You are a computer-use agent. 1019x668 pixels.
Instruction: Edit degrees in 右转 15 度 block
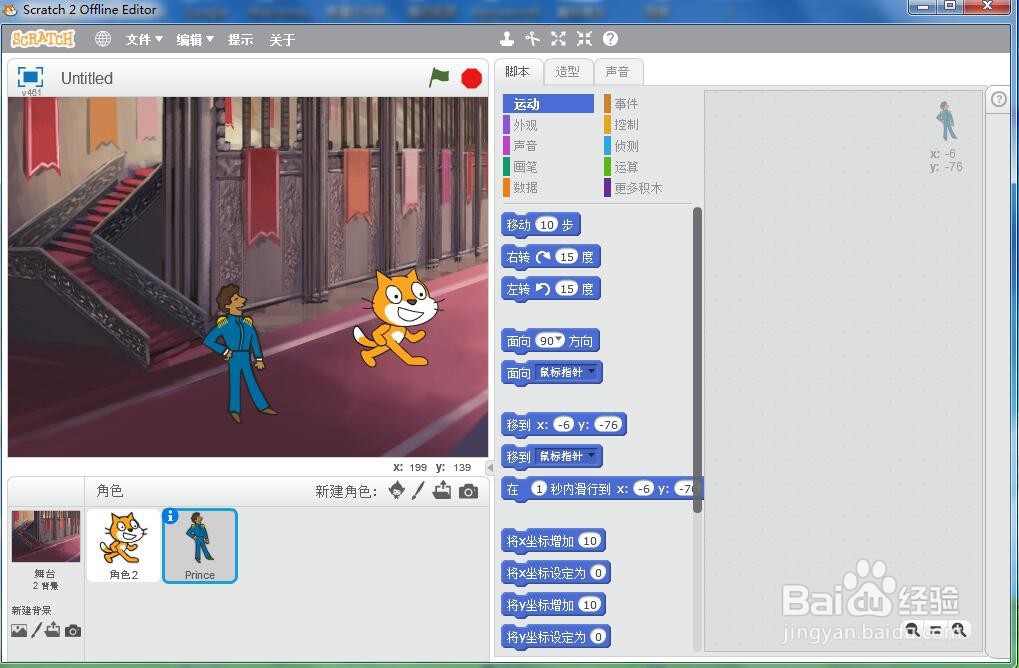point(567,257)
